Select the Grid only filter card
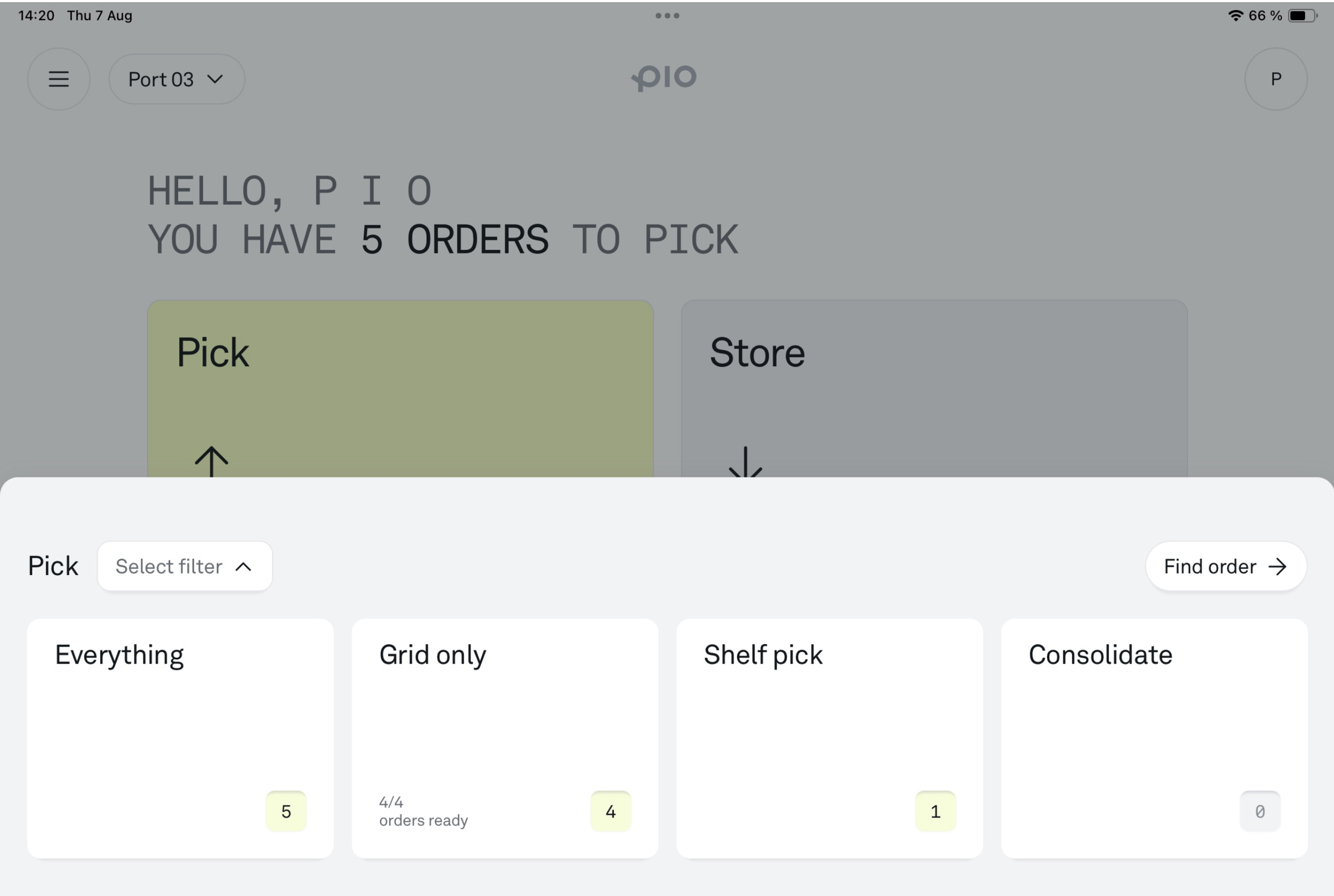Image resolution: width=1334 pixels, height=896 pixels. click(505, 738)
